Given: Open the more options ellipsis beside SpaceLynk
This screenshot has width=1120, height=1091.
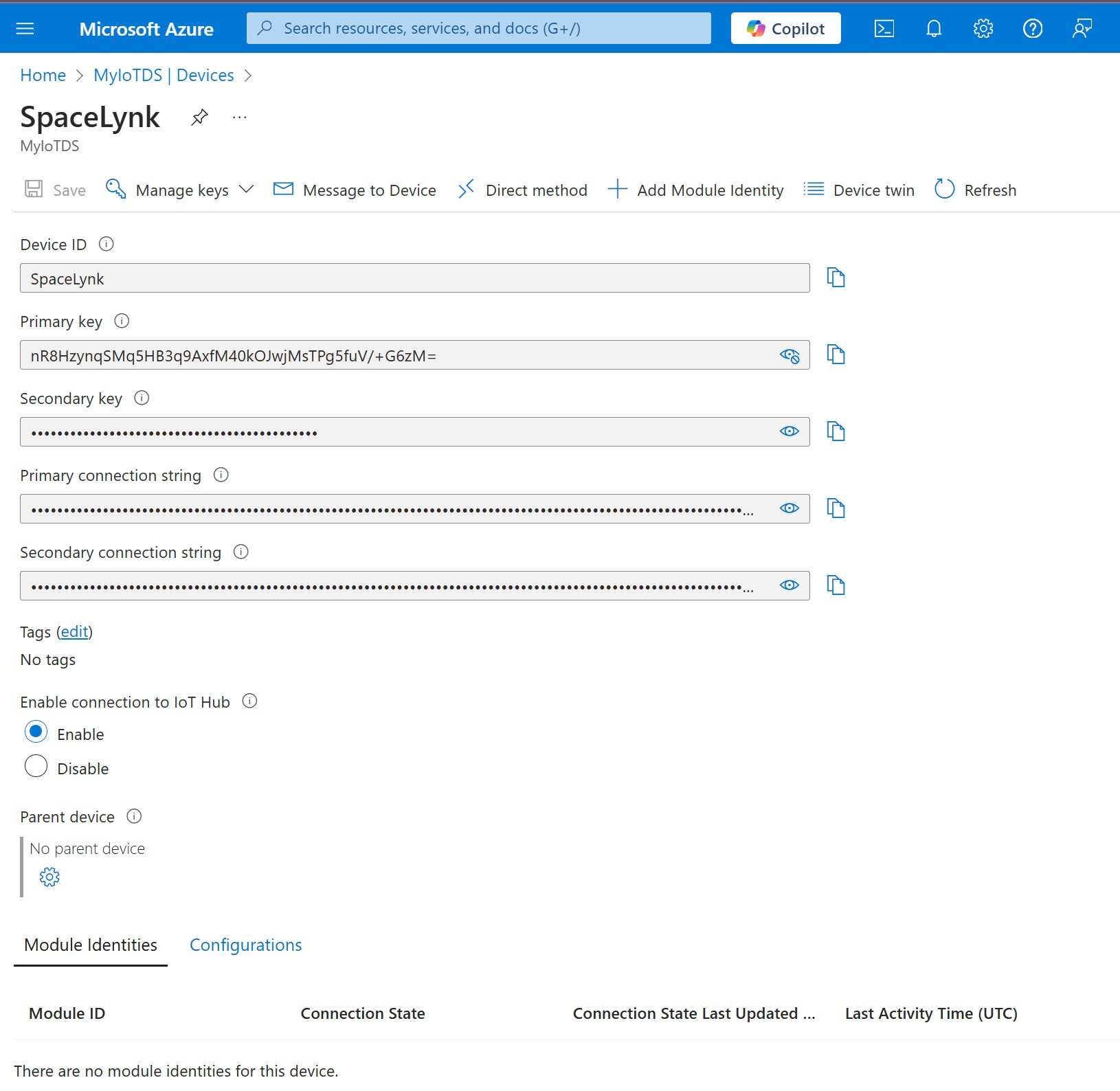Looking at the screenshot, I should pos(239,117).
